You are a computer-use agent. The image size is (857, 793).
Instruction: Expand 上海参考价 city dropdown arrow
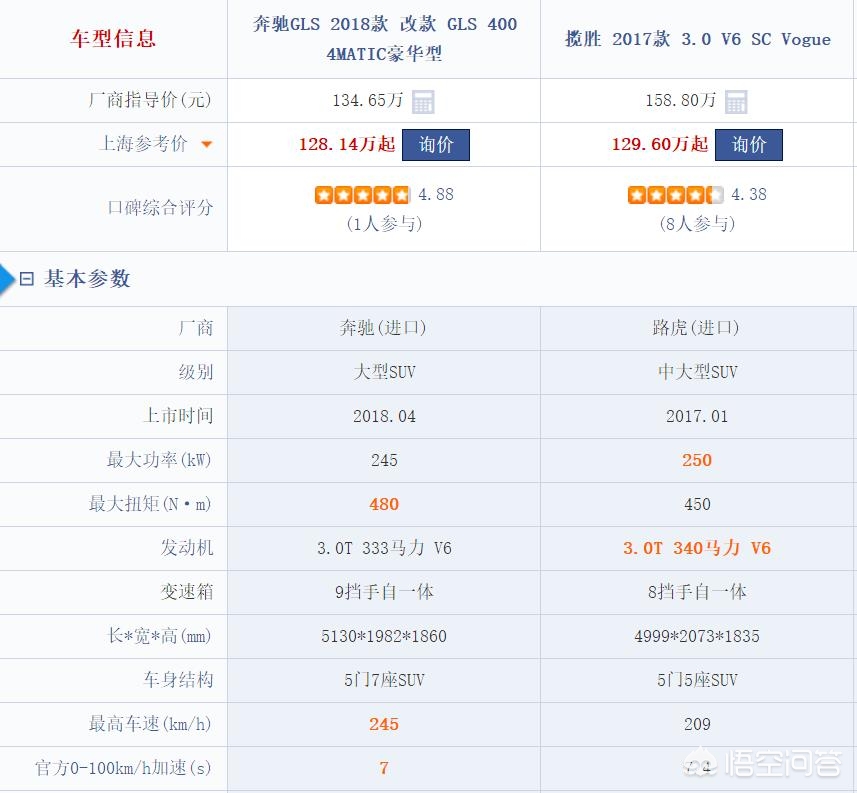coord(207,145)
